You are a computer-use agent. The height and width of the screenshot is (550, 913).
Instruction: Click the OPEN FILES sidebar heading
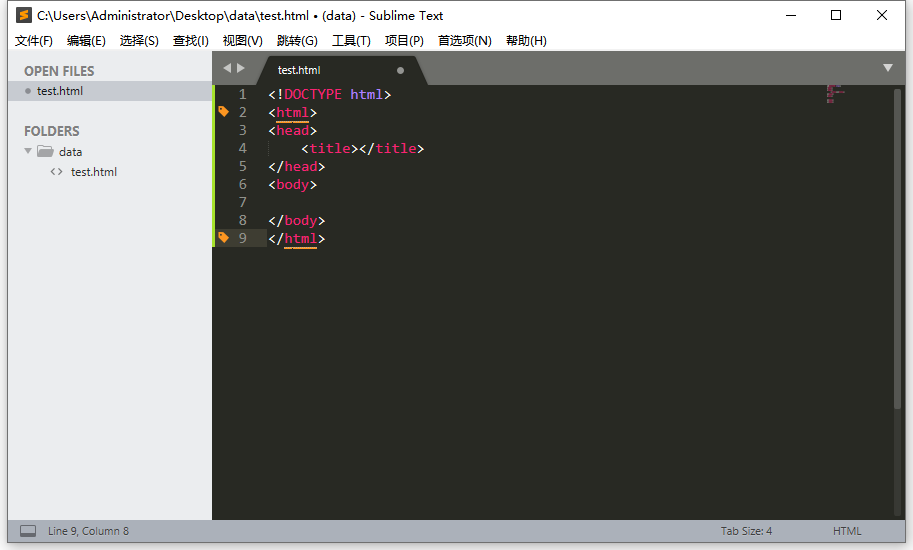(x=59, y=71)
